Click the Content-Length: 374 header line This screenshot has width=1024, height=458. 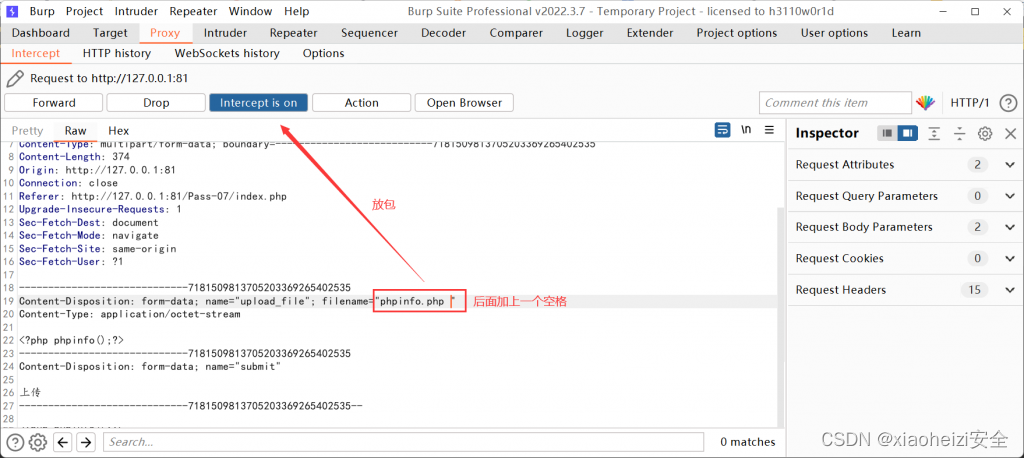tap(74, 157)
